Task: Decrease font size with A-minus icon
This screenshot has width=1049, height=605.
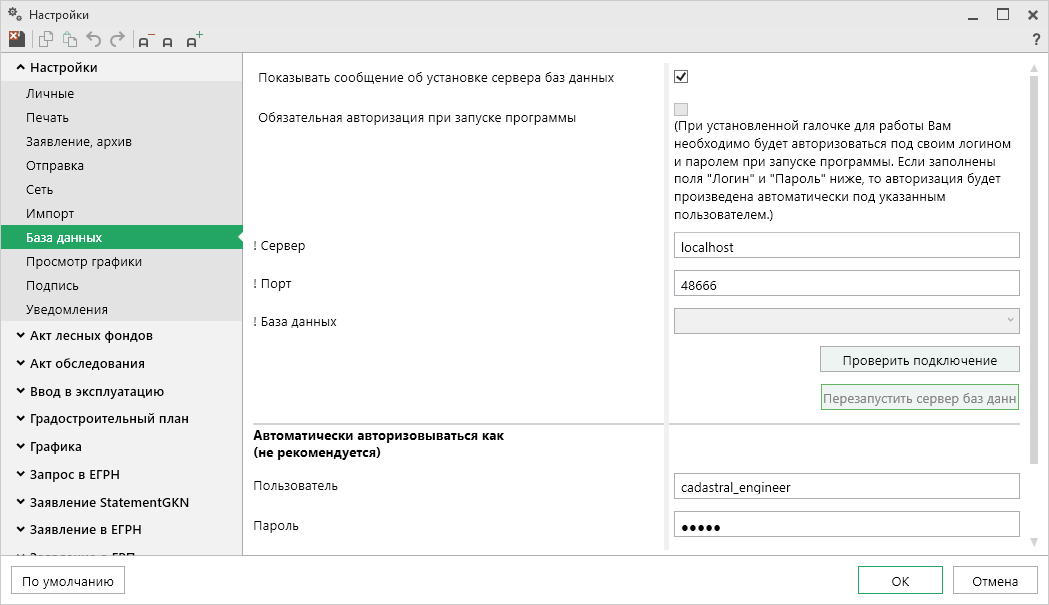Action: [x=146, y=40]
